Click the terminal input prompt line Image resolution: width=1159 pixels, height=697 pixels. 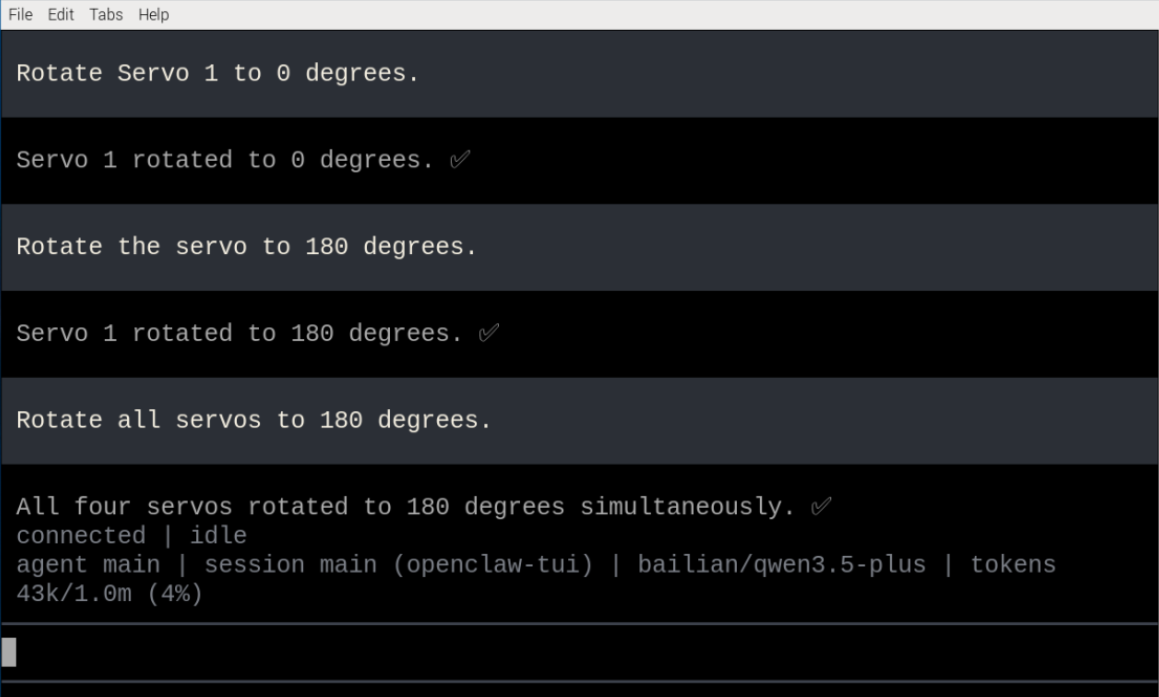pos(580,652)
